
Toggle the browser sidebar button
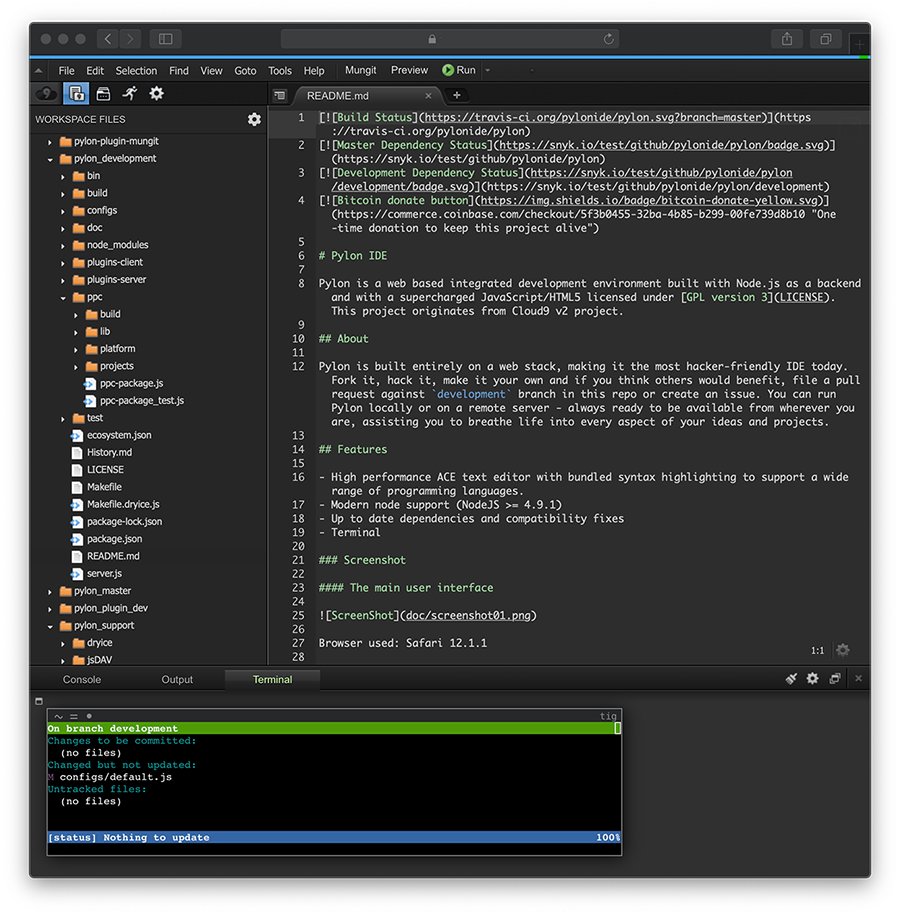[166, 39]
